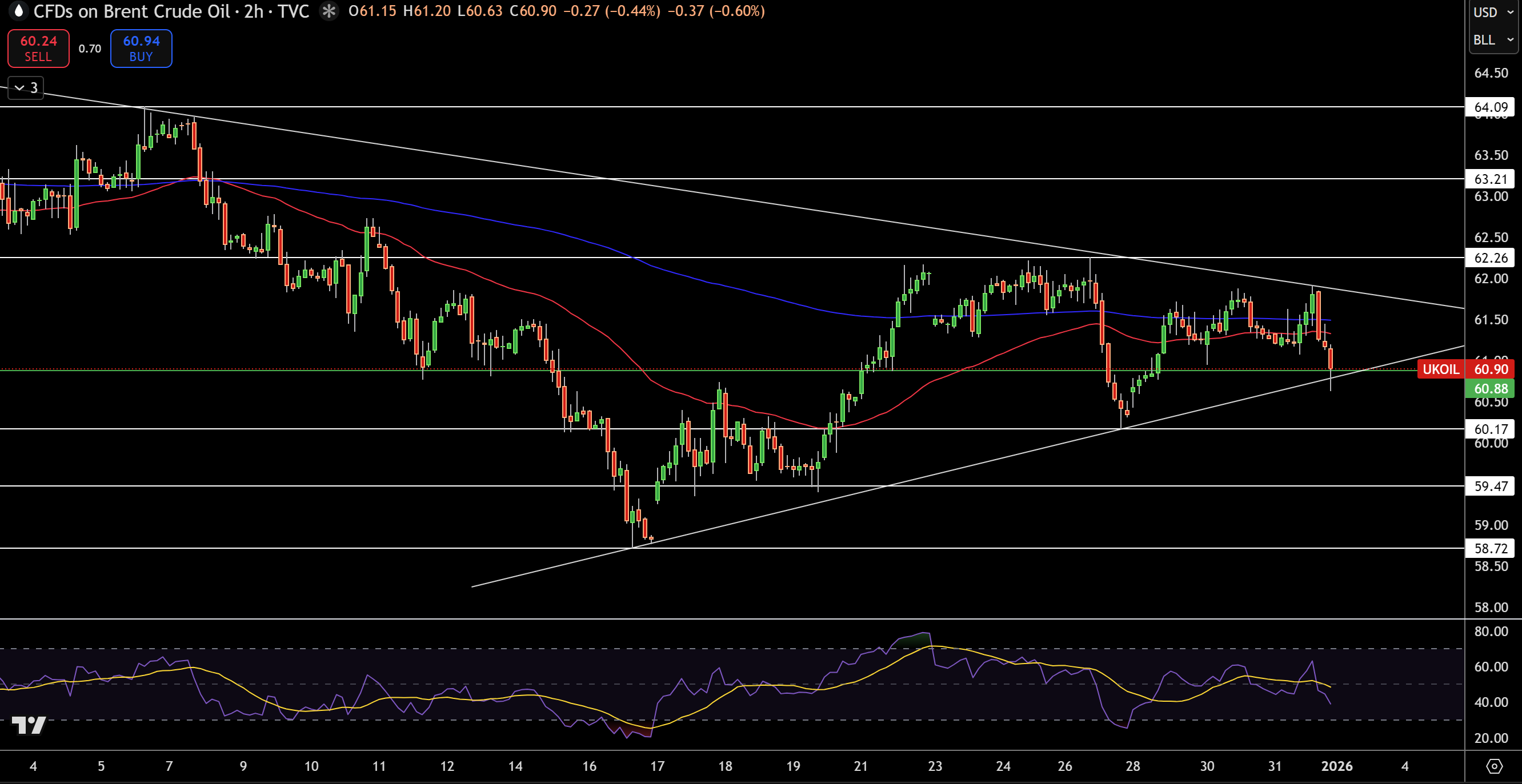The image size is (1522, 784).
Task: Click the 0.70 spread value
Action: (x=90, y=49)
